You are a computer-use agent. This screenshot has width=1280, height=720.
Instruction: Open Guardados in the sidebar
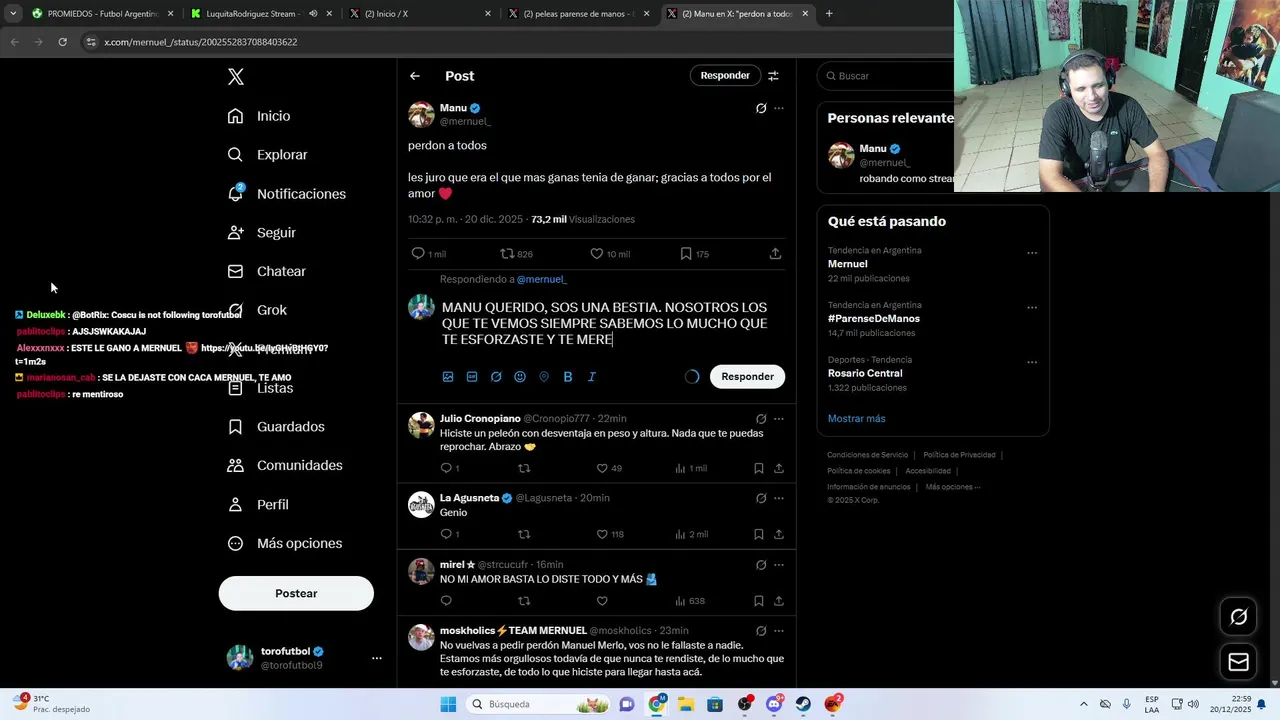point(276,426)
